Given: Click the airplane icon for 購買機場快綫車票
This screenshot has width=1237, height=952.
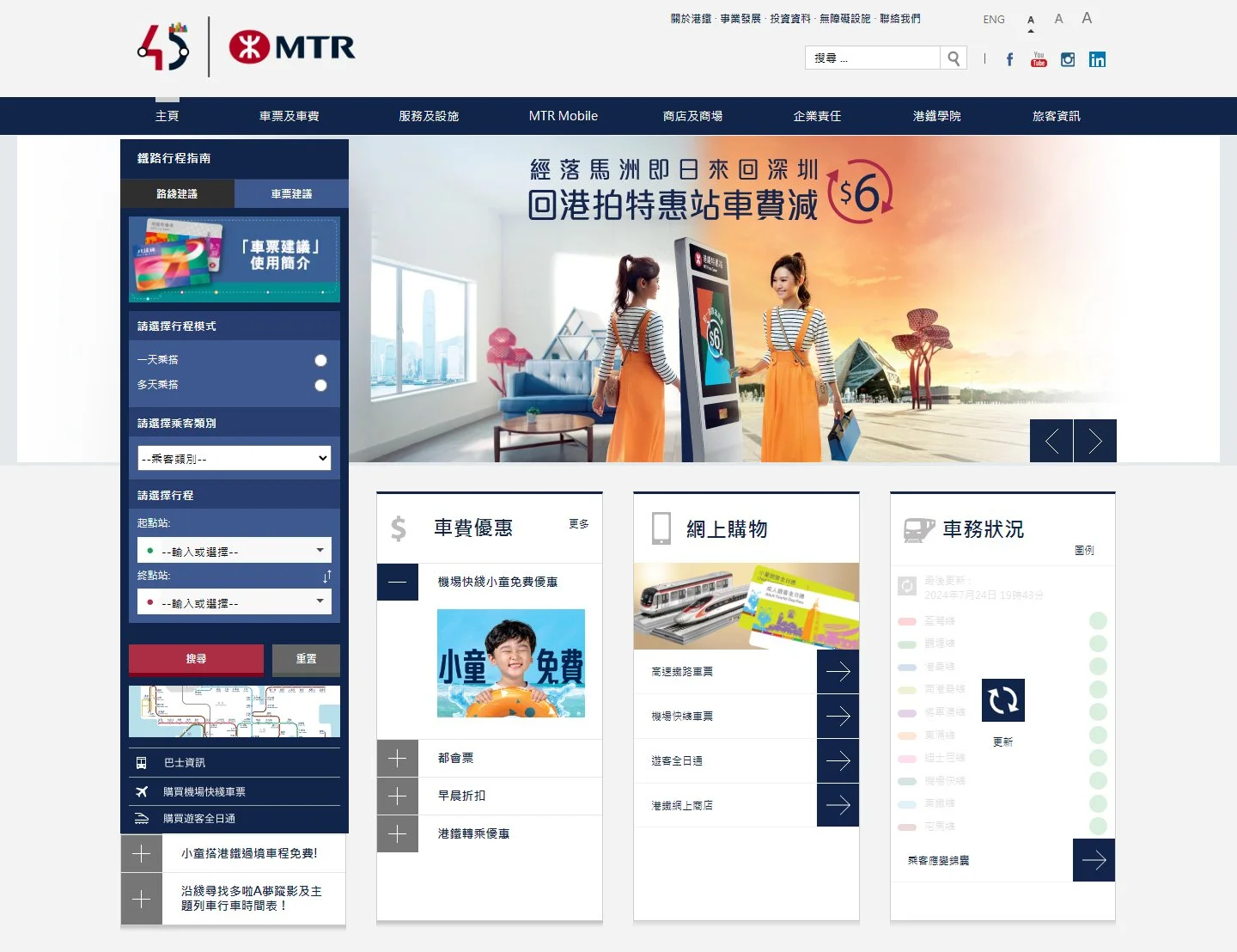Looking at the screenshot, I should click(142, 791).
